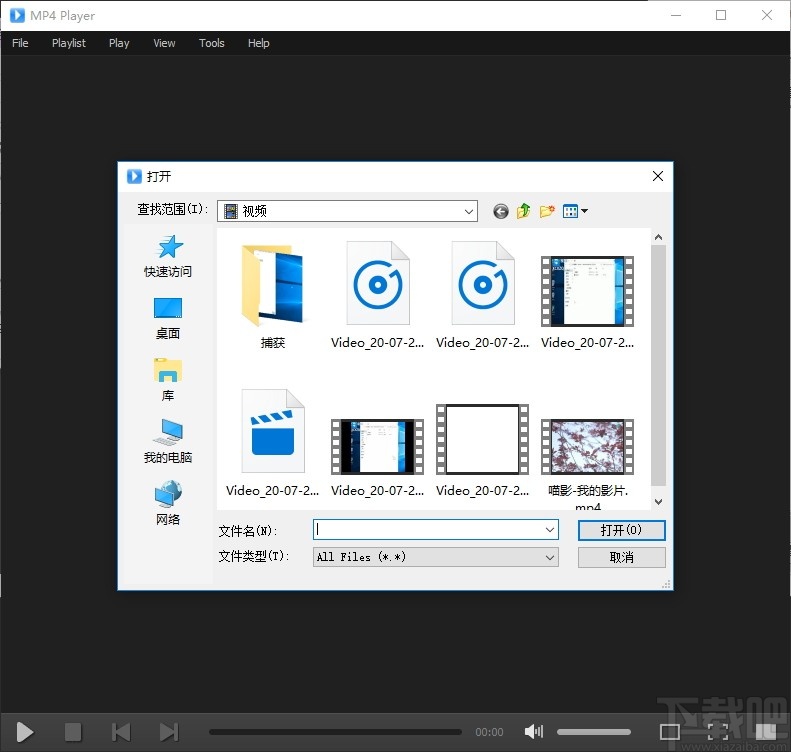Click the file list vertical scrollbar thumb
This screenshot has height=752, width=791.
click(x=658, y=365)
